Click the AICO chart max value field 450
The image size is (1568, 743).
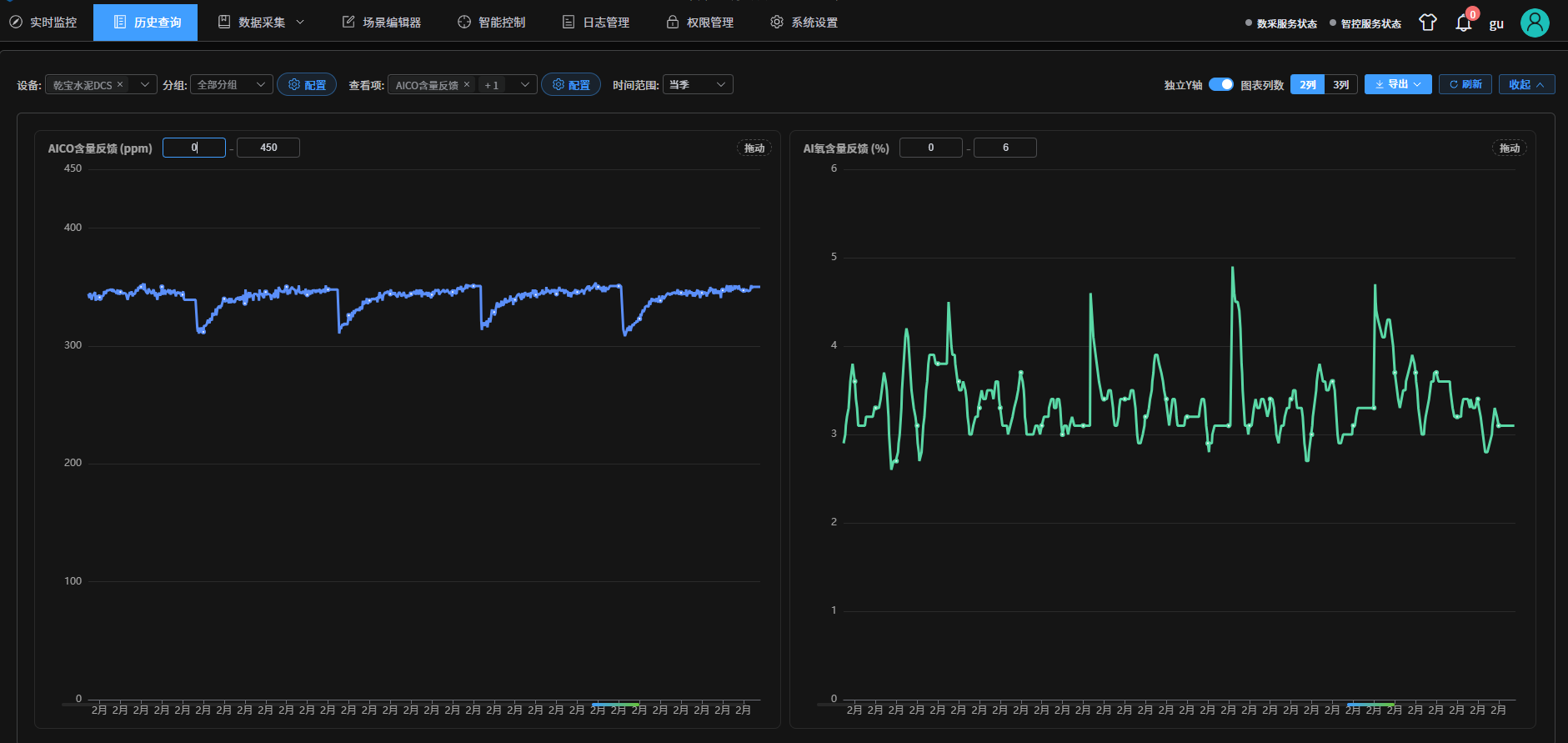click(x=268, y=148)
